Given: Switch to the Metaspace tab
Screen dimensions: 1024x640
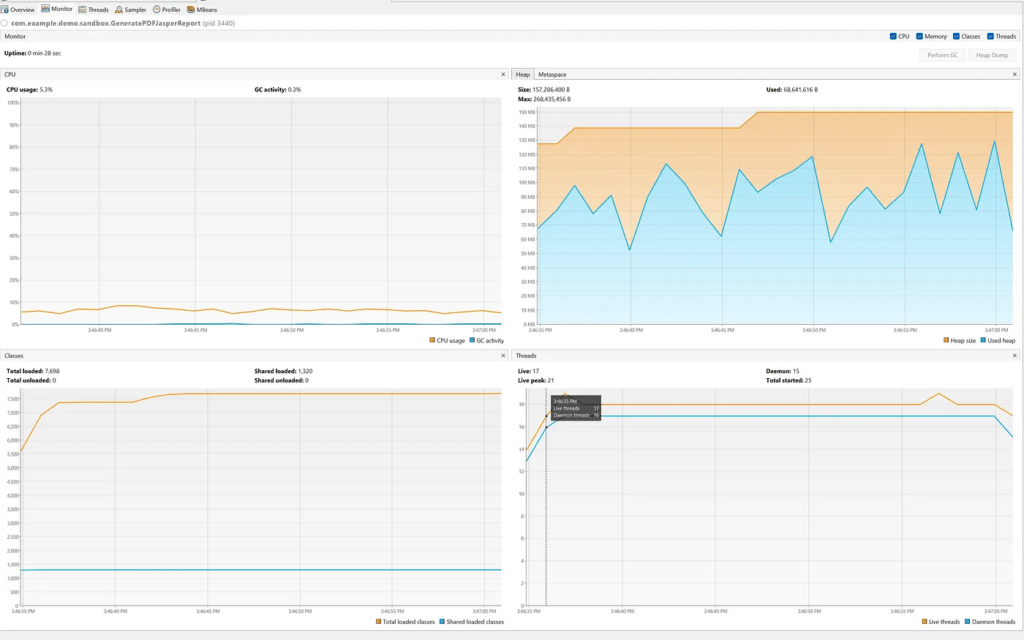Looking at the screenshot, I should click(x=551, y=75).
